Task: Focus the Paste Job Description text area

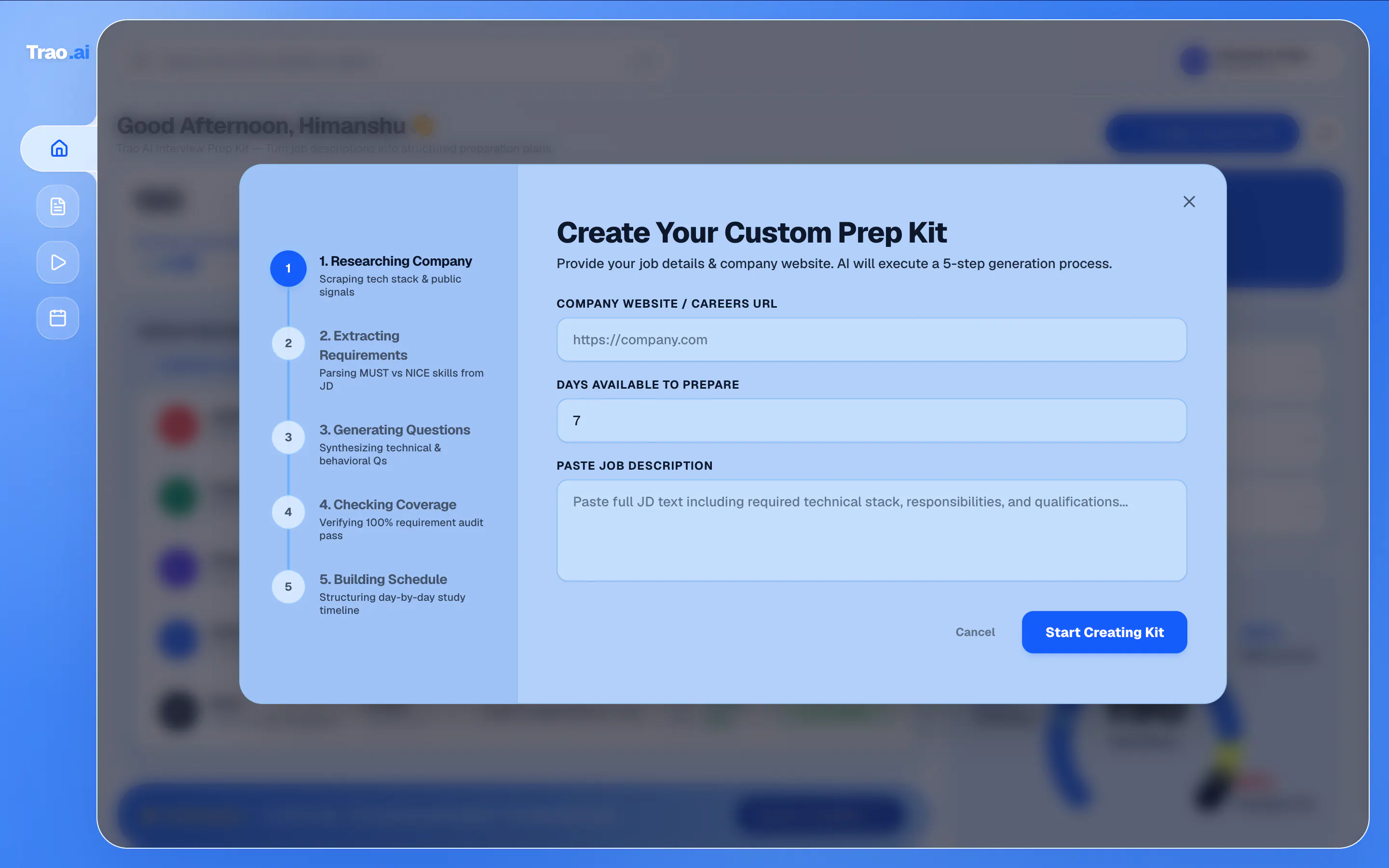Action: pos(872,530)
